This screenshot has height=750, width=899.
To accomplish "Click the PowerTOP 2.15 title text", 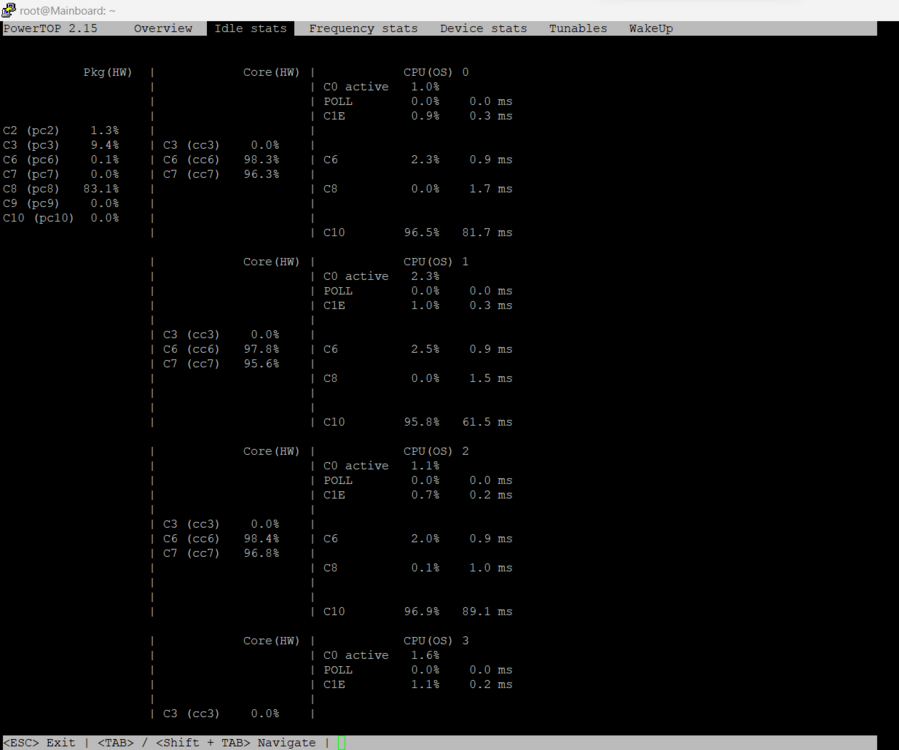I will tap(50, 29).
